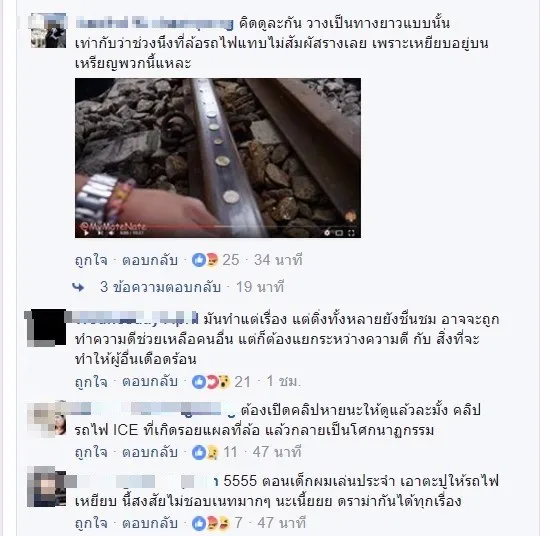Click play icon in the video thumbnail
550x536 pixels.
86,233
